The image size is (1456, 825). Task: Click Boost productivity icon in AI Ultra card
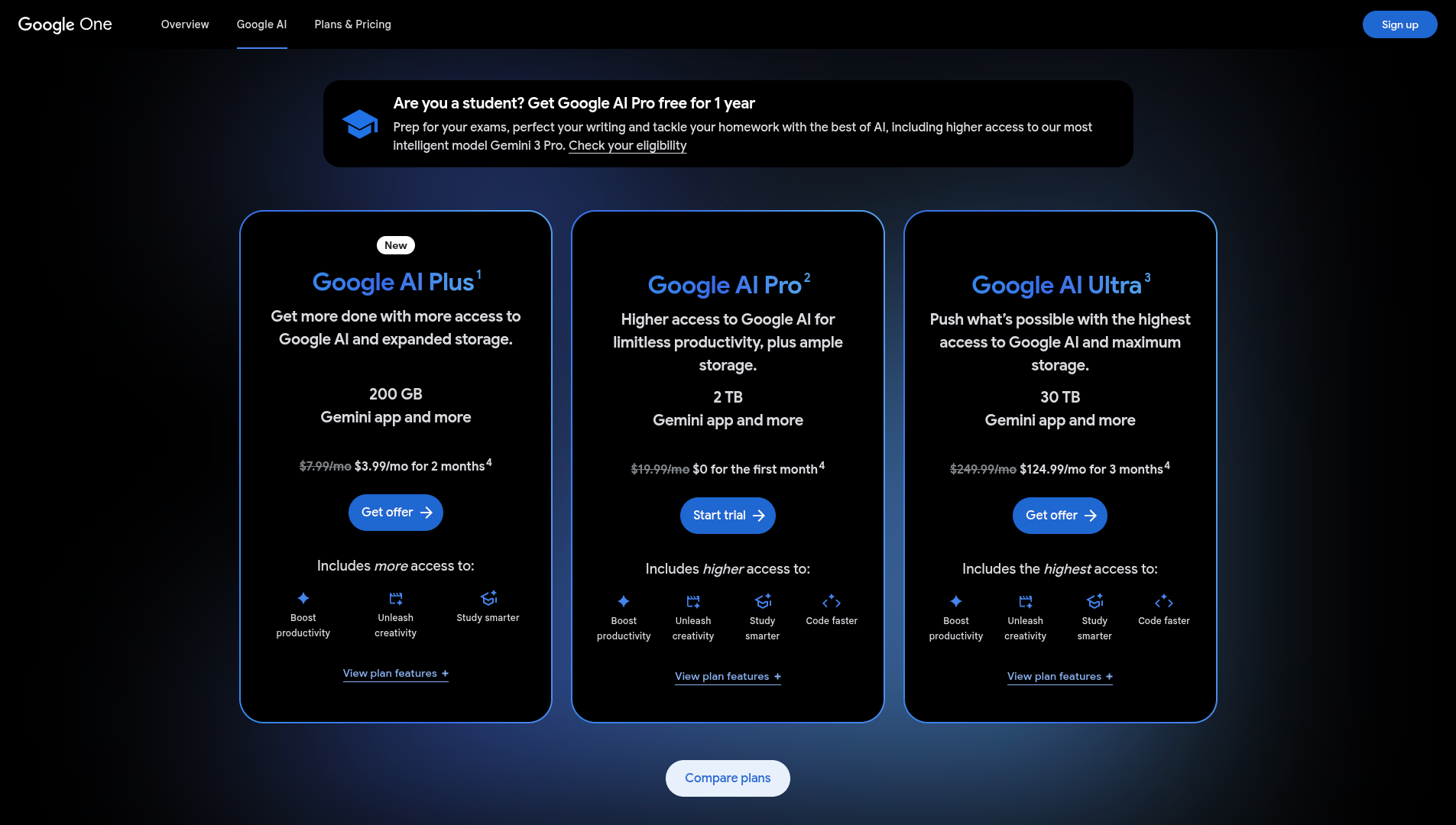point(956,601)
